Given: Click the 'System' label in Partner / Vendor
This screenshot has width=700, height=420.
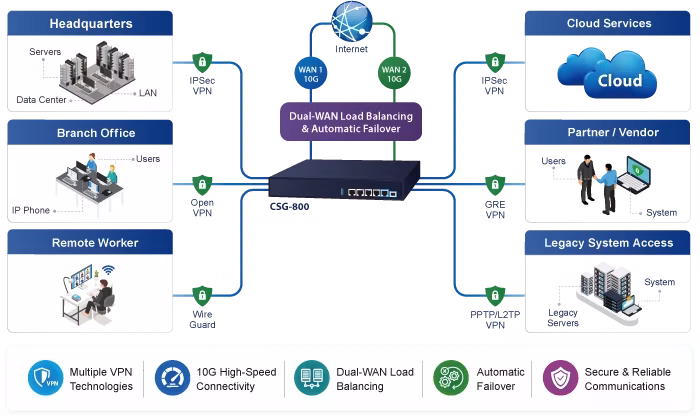Looking at the screenshot, I should click(x=662, y=213).
